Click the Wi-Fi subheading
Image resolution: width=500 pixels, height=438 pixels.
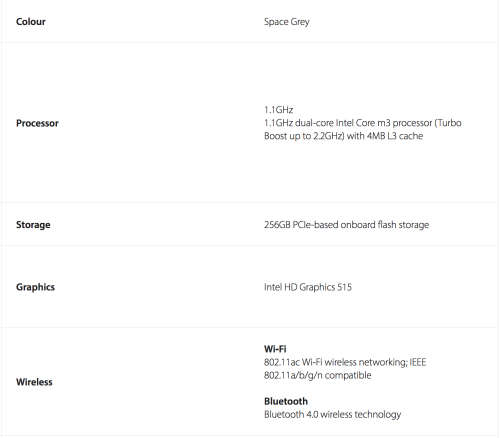click(275, 349)
